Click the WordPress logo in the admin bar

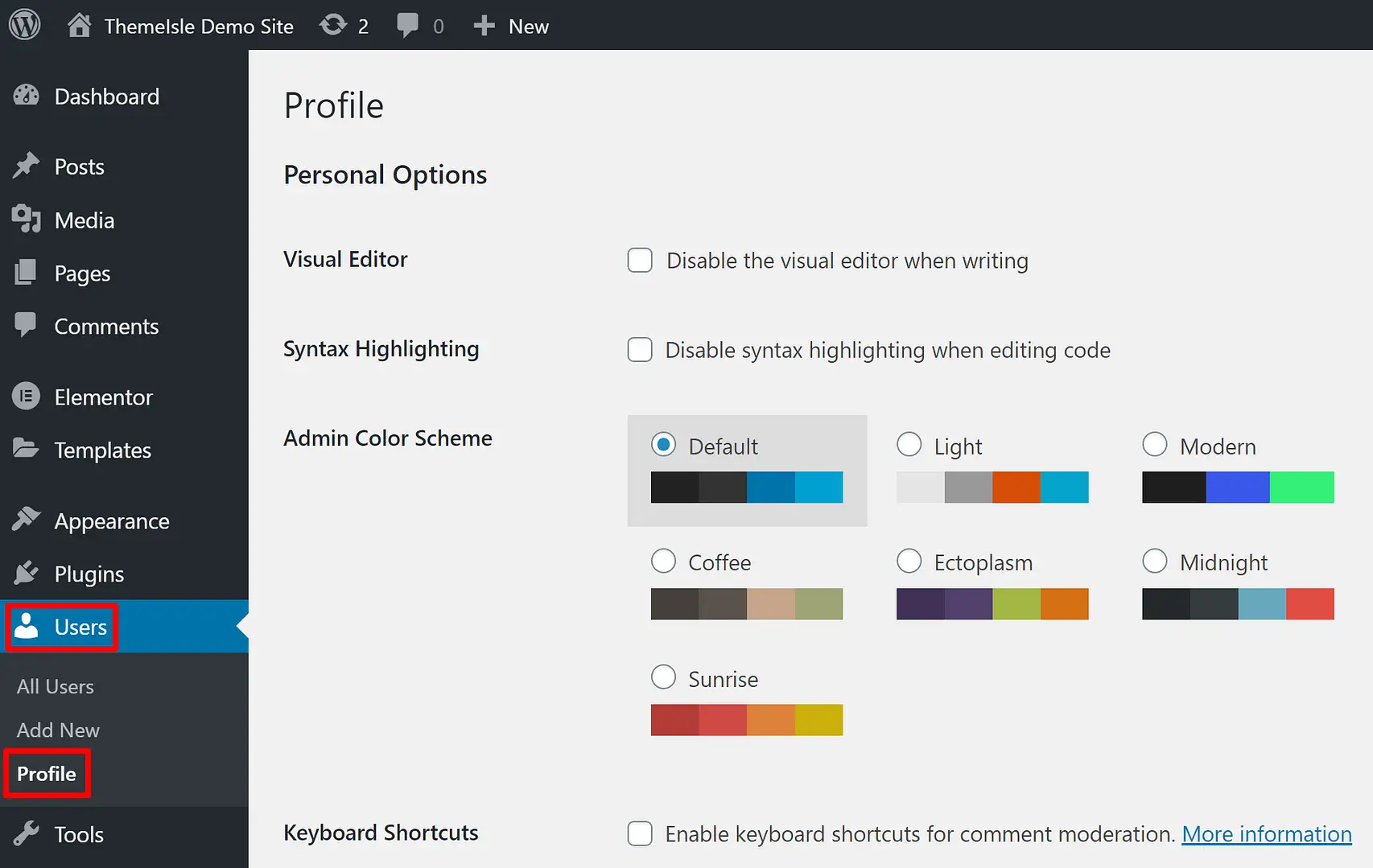pyautogui.click(x=24, y=24)
